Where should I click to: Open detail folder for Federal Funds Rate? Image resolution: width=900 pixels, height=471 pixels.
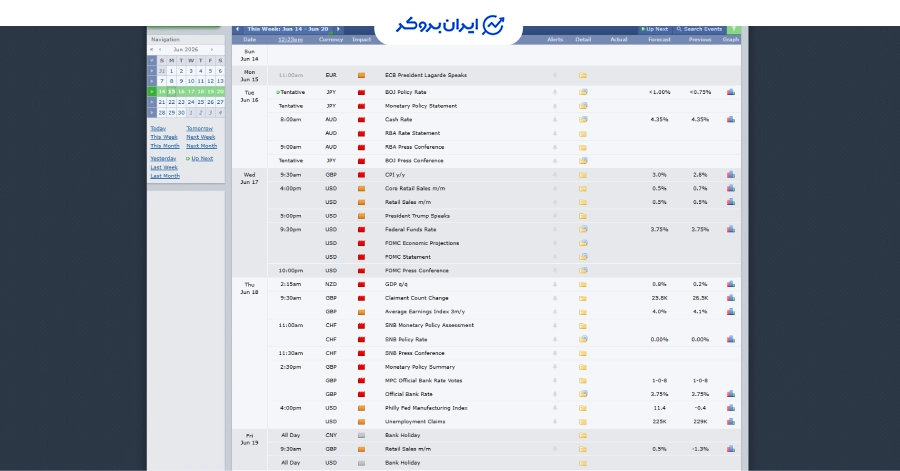click(x=583, y=229)
